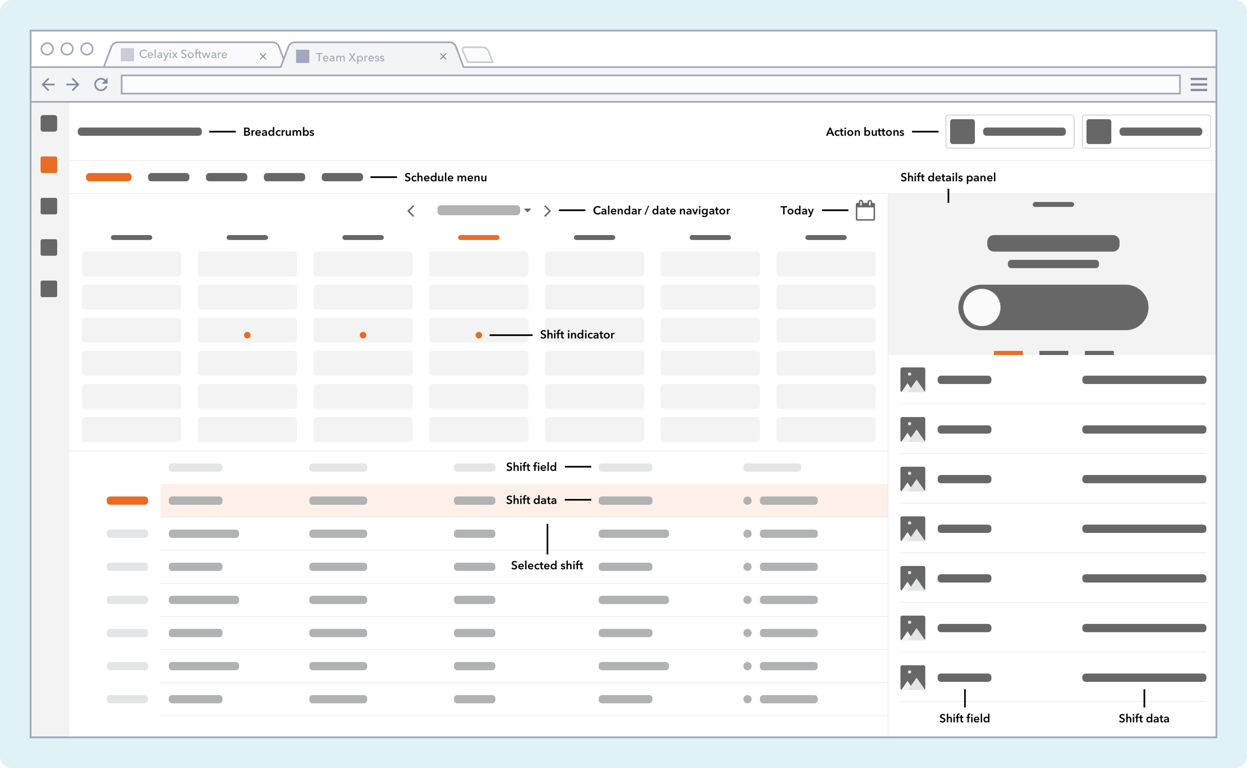Image resolution: width=1247 pixels, height=768 pixels.
Task: Select the orange tab in shift details panel
Action: [x=1008, y=353]
